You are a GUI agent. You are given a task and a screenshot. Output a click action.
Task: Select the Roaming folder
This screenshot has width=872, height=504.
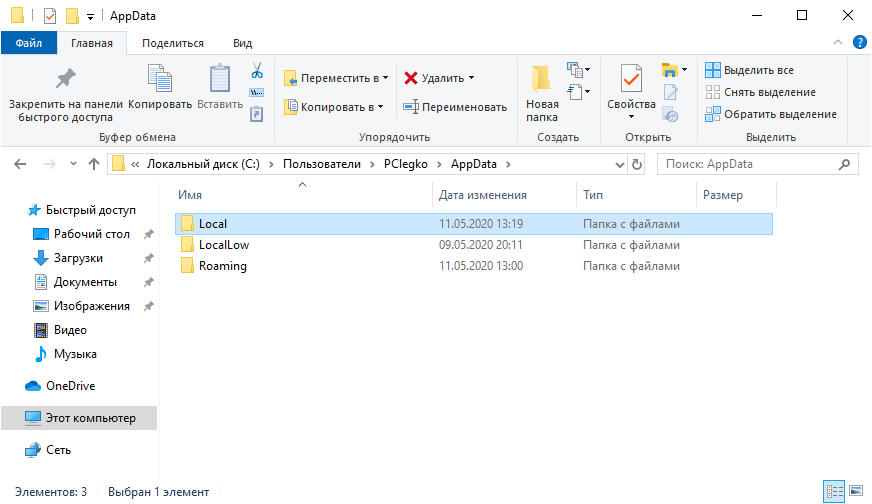click(x=222, y=266)
